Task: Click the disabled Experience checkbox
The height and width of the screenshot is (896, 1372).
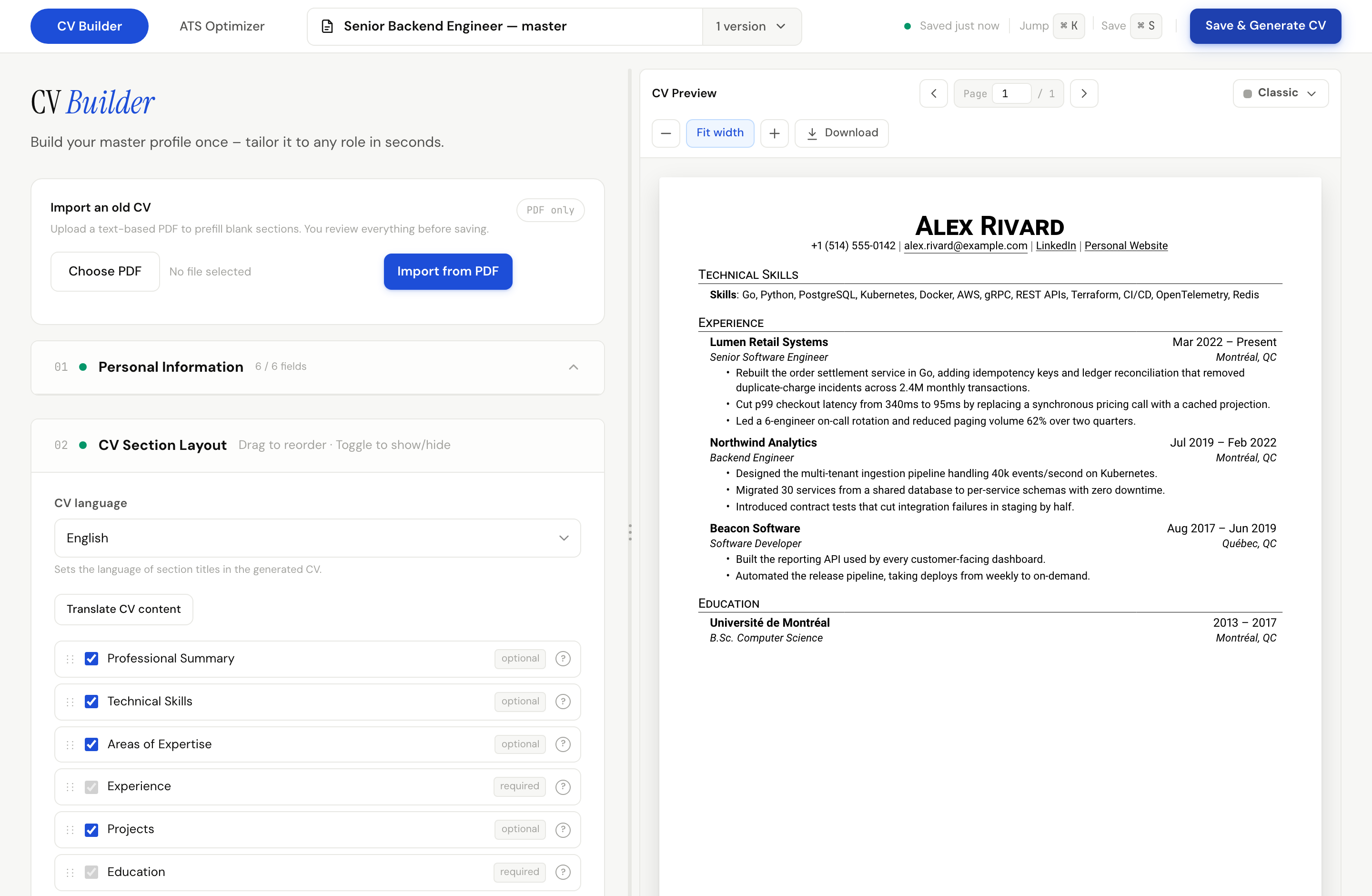Action: pos(91,786)
